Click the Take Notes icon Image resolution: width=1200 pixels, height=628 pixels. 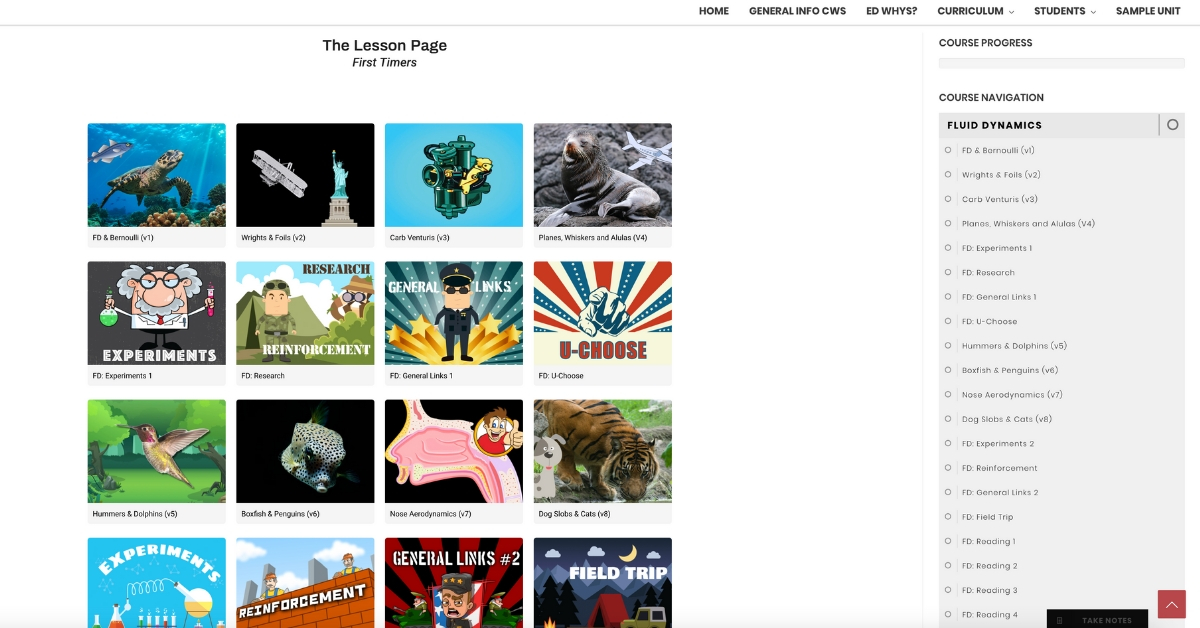[1060, 620]
